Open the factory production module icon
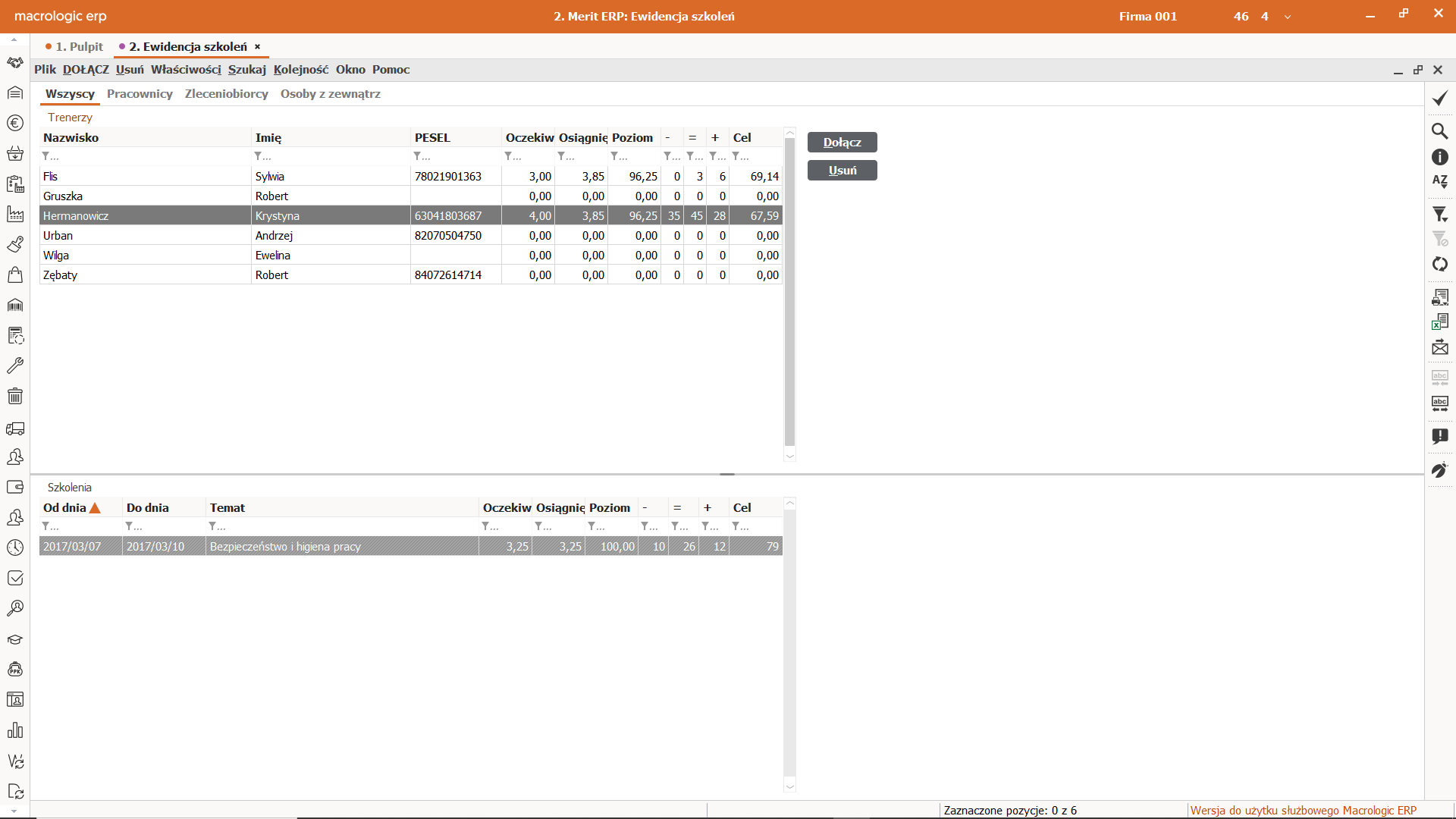The image size is (1456, 819). tap(15, 214)
